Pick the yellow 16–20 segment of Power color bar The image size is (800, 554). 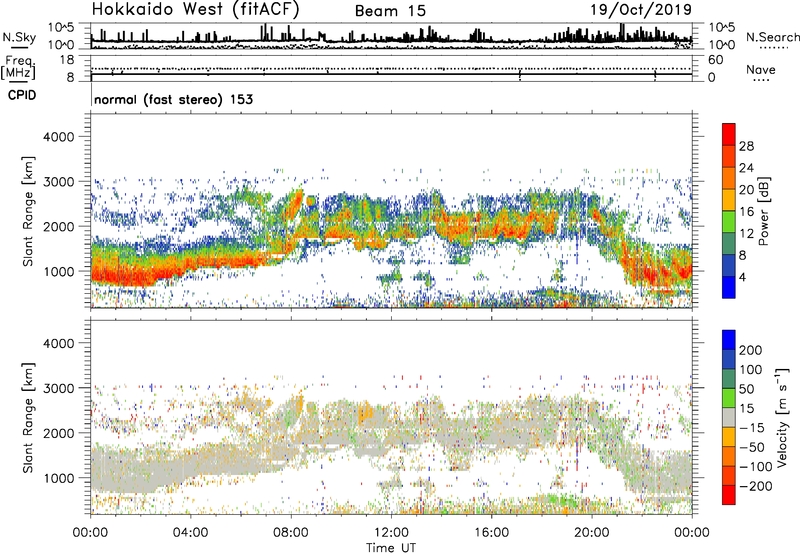pyautogui.click(x=729, y=200)
